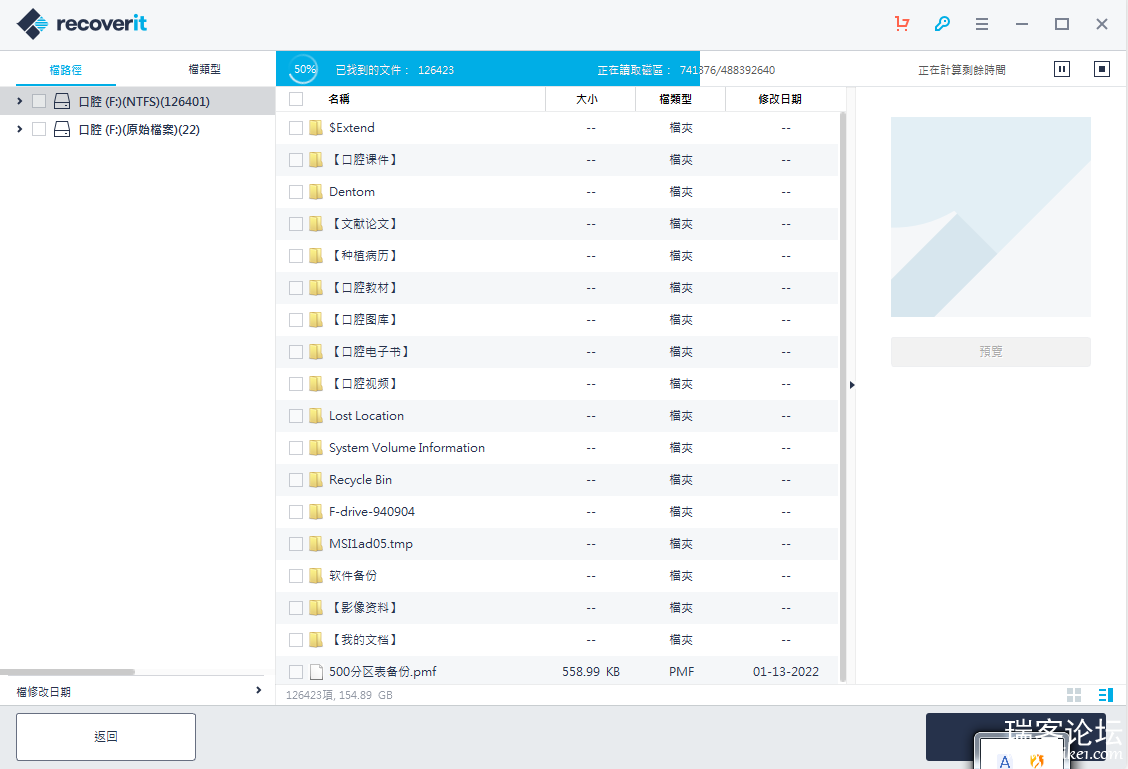This screenshot has height=769, width=1128.
Task: Tick the checkbox for Recycle Bin
Action: pos(296,480)
